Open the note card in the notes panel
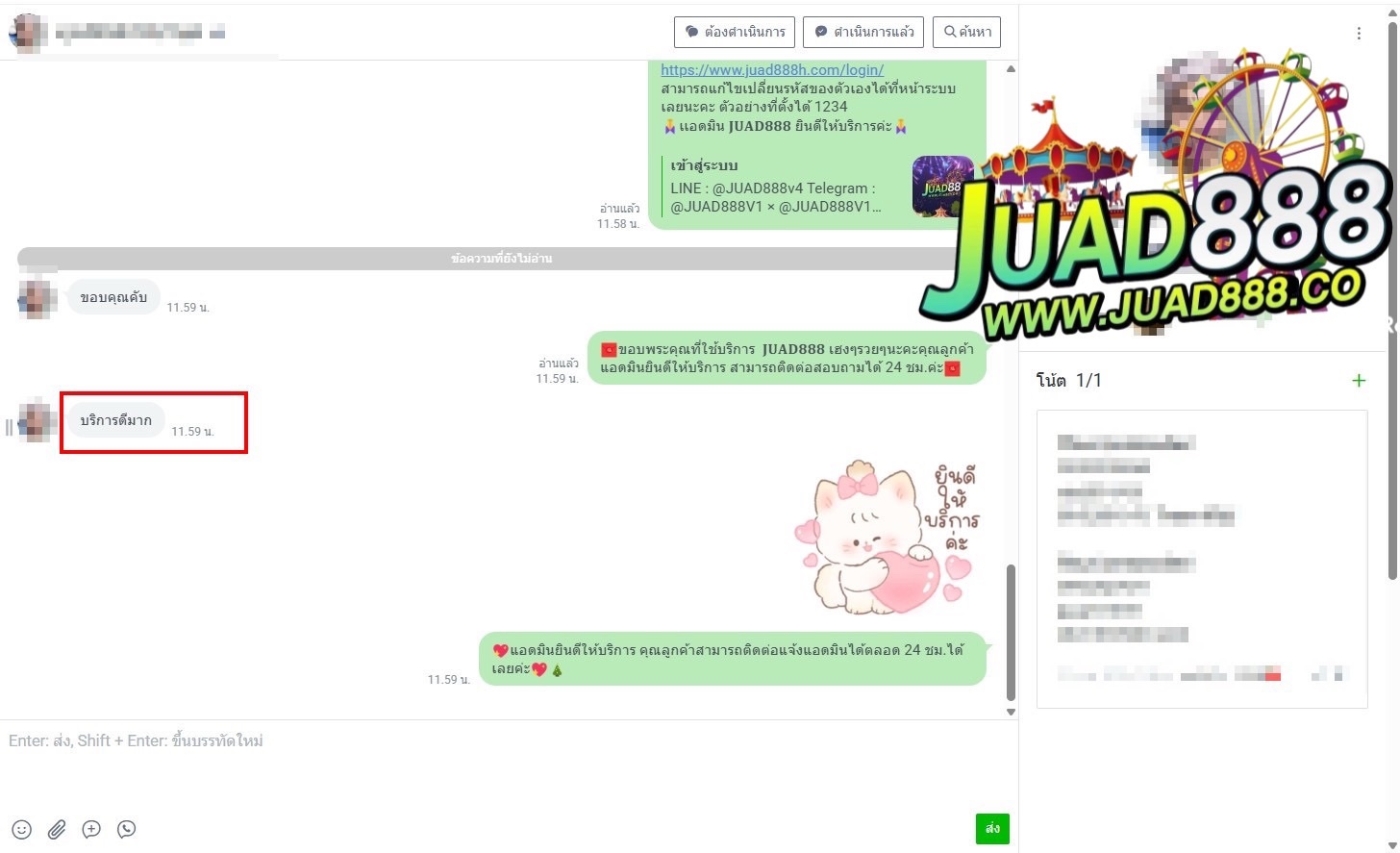Screen dimensions: 1400x853 [1201, 558]
